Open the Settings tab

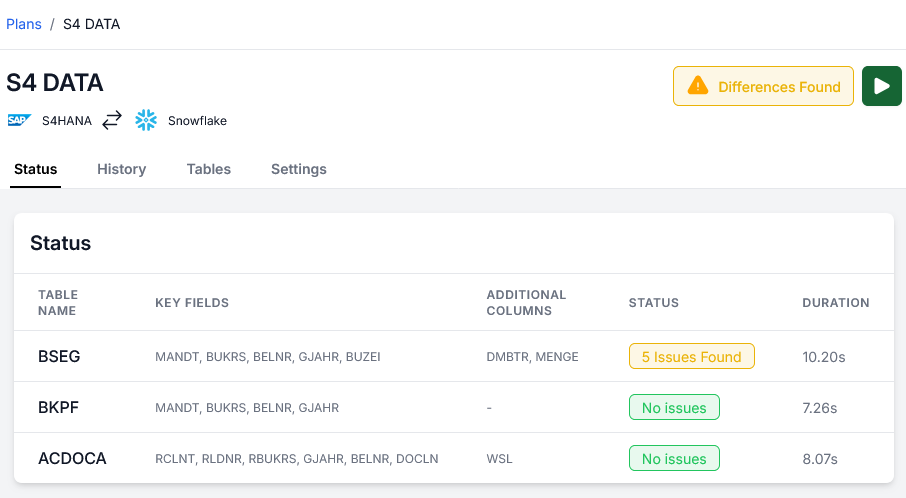point(298,169)
